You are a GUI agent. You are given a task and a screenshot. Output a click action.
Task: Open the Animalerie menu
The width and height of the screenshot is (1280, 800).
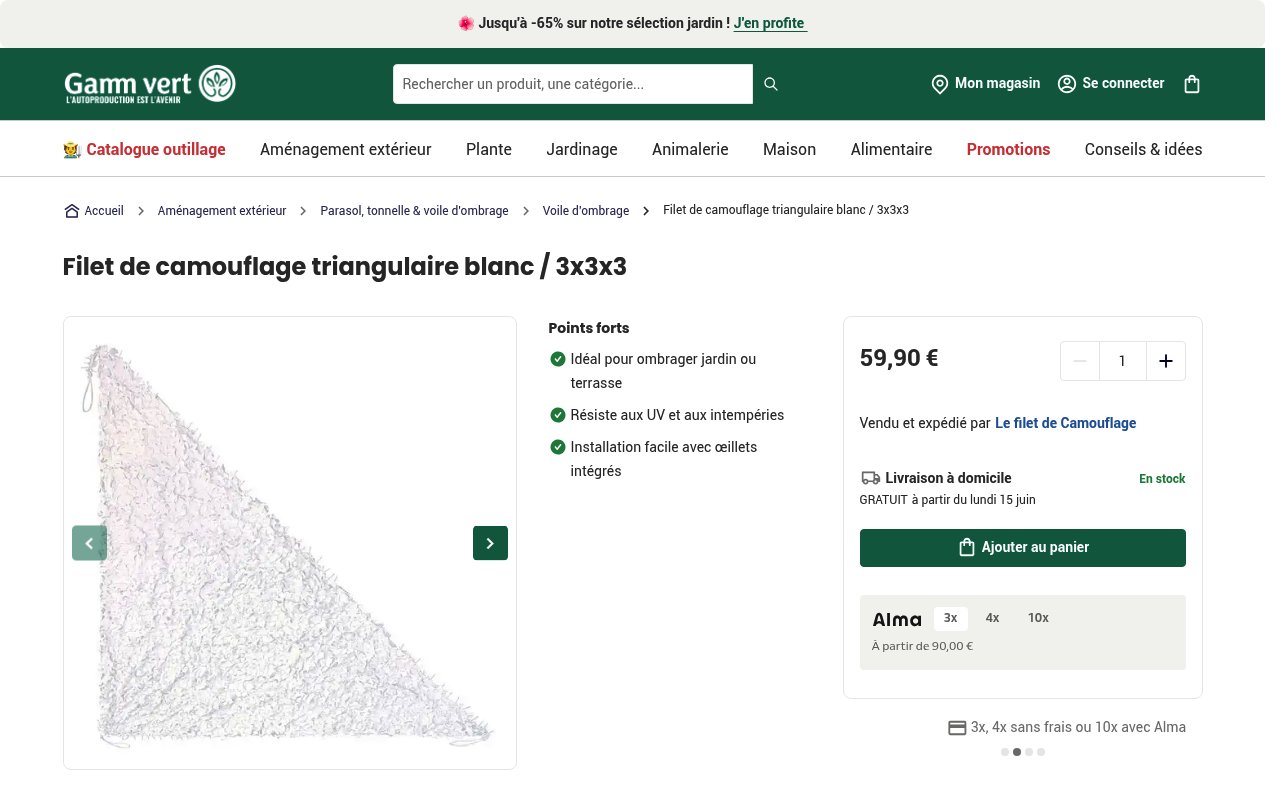pos(690,149)
